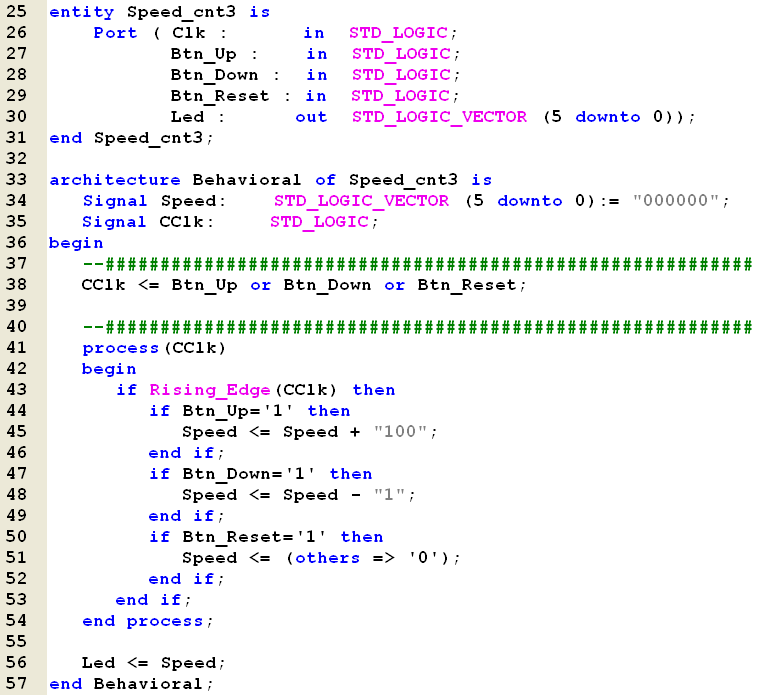Image resolution: width=761 pixels, height=695 pixels.
Task: Click "Btn_Reset='1'" condition on line 50
Action: click(254, 537)
